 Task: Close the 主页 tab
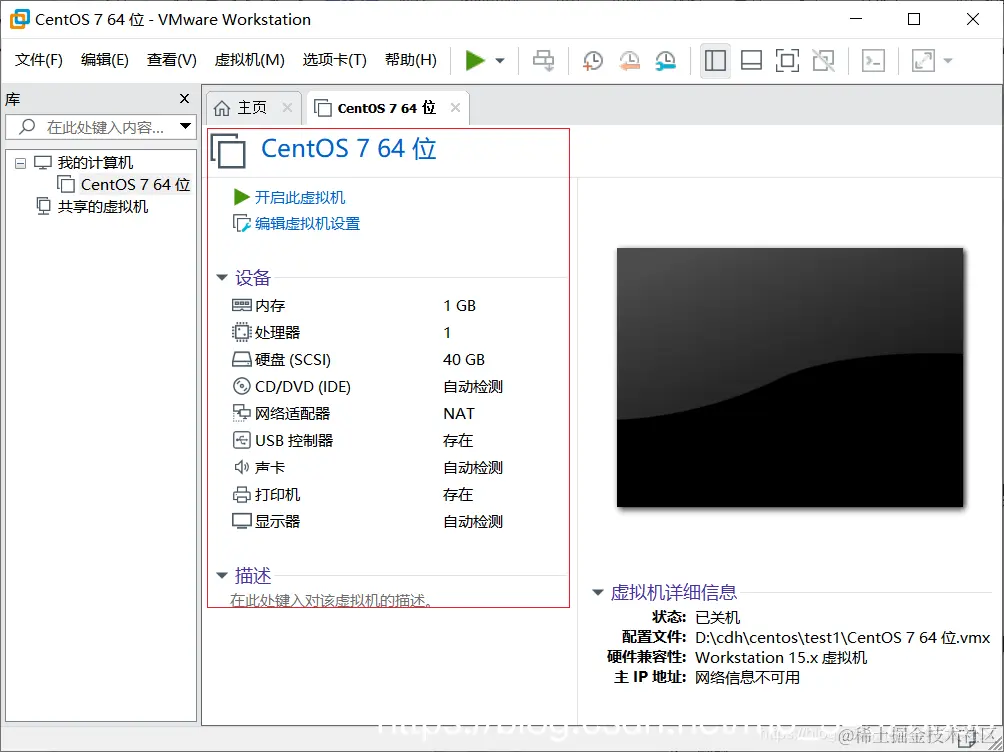[287, 108]
